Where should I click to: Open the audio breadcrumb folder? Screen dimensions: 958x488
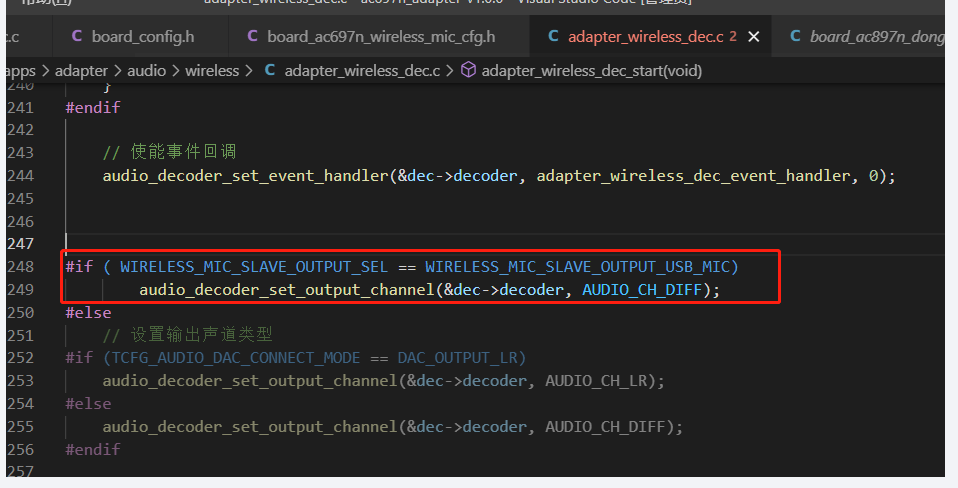pyautogui.click(x=147, y=71)
